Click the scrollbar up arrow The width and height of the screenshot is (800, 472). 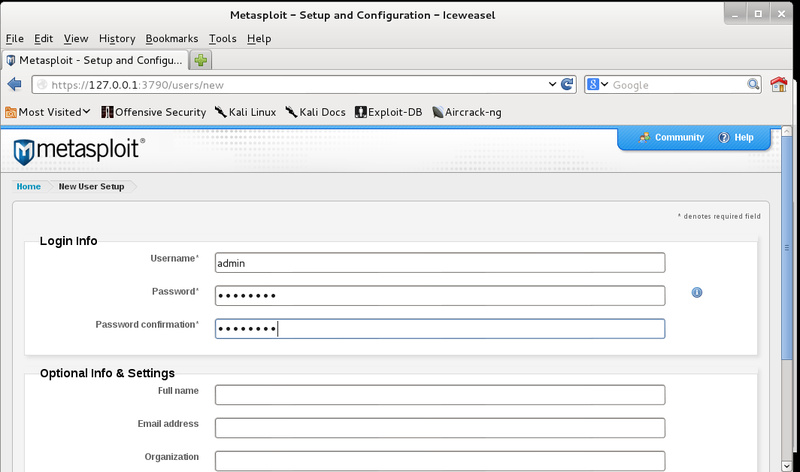click(786, 131)
